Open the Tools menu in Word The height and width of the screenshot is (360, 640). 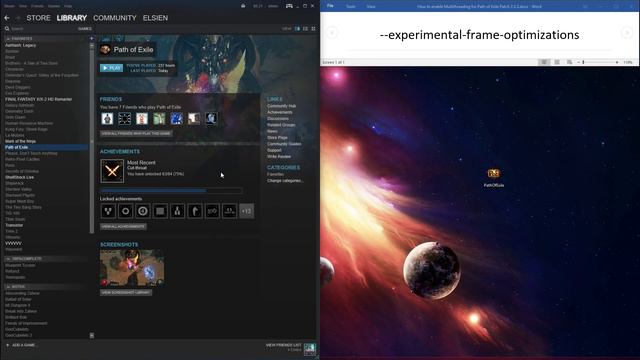pos(351,7)
